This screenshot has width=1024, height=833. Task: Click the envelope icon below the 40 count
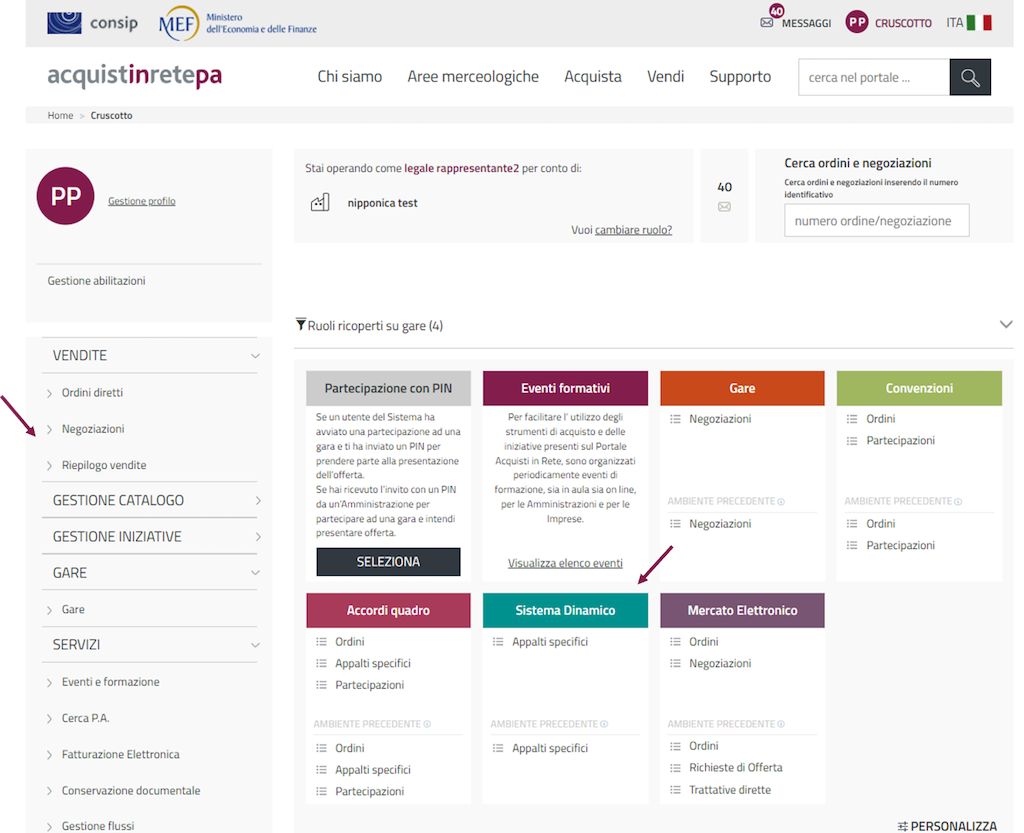pos(724,207)
